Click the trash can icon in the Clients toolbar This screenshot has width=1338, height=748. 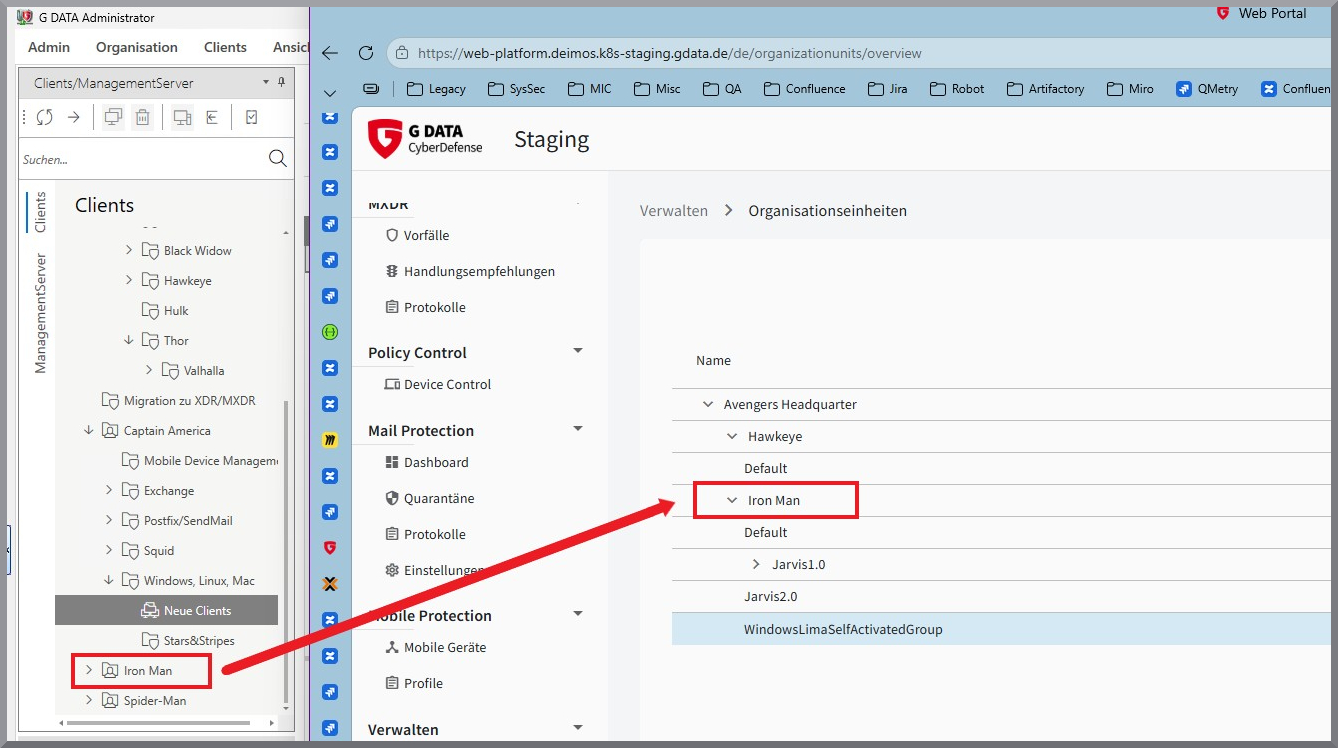[x=142, y=117]
